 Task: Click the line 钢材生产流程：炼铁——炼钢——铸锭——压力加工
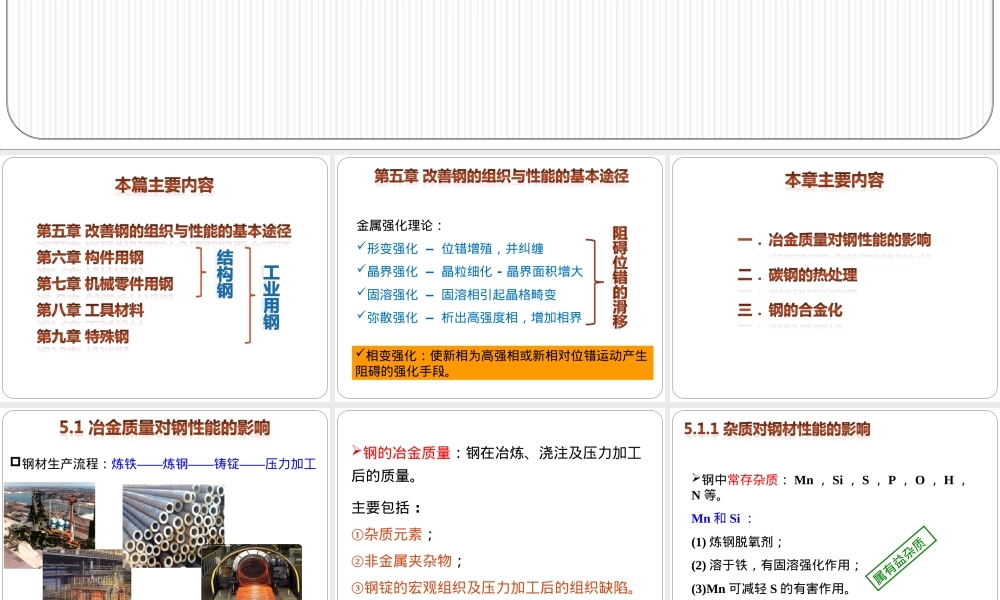163,464
